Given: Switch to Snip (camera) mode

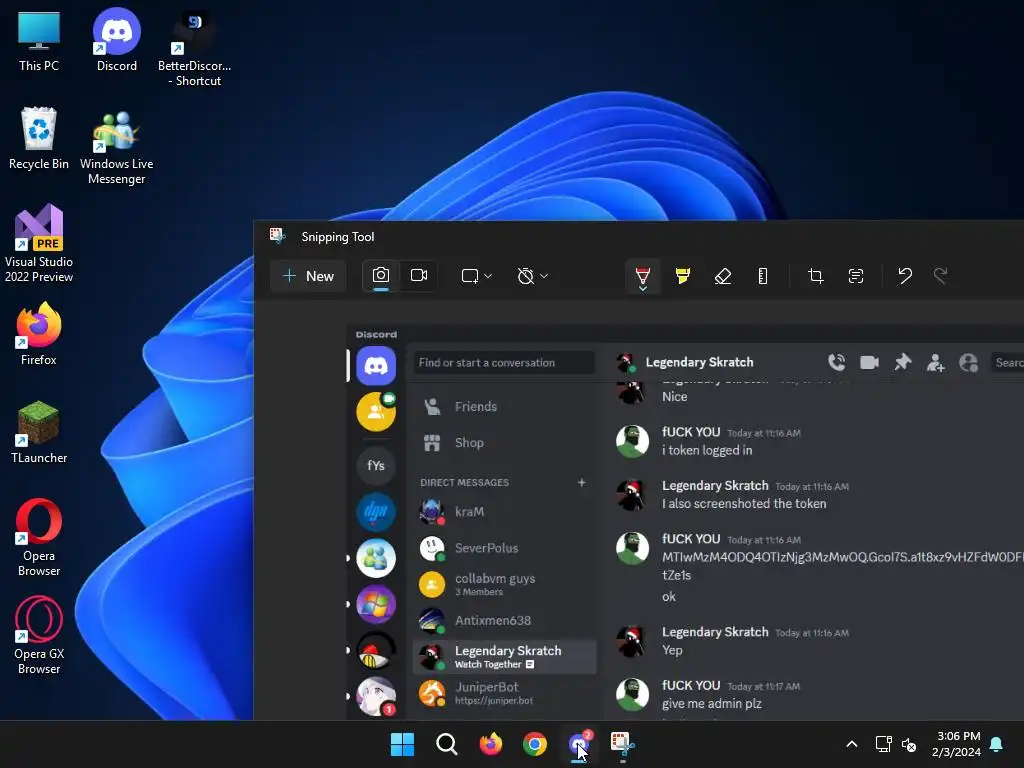Looking at the screenshot, I should [x=381, y=276].
